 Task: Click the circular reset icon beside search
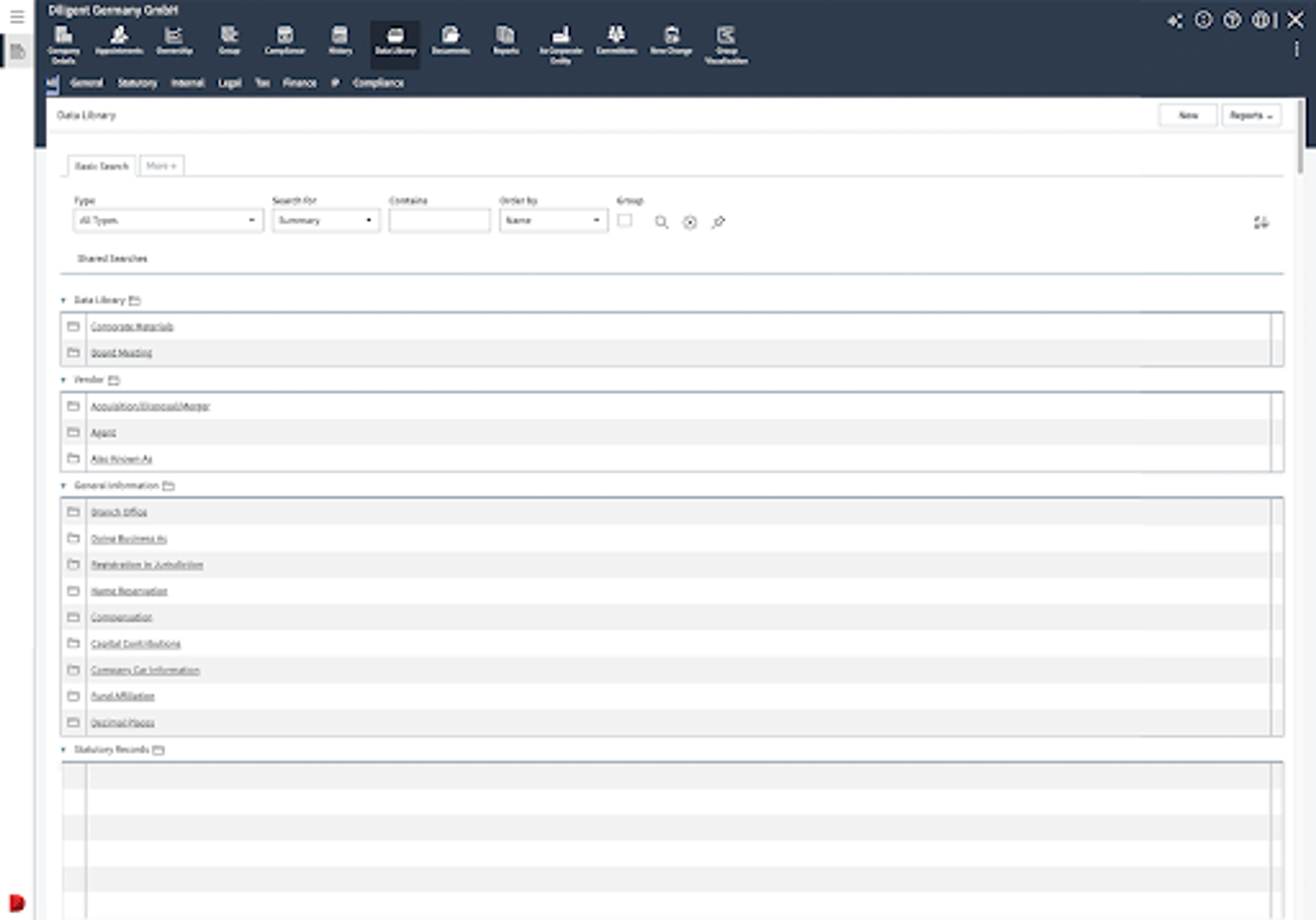(x=690, y=222)
